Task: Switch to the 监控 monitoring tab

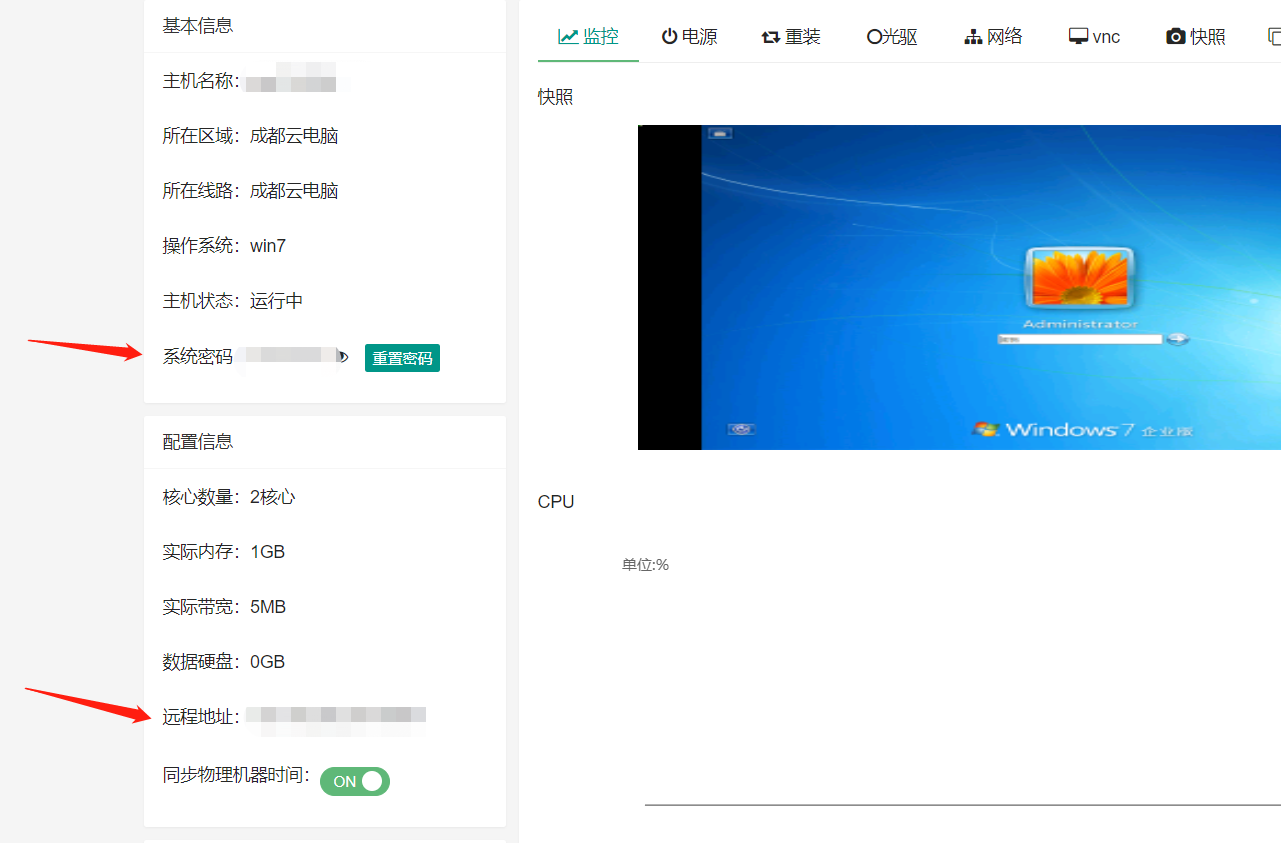Action: click(x=588, y=37)
